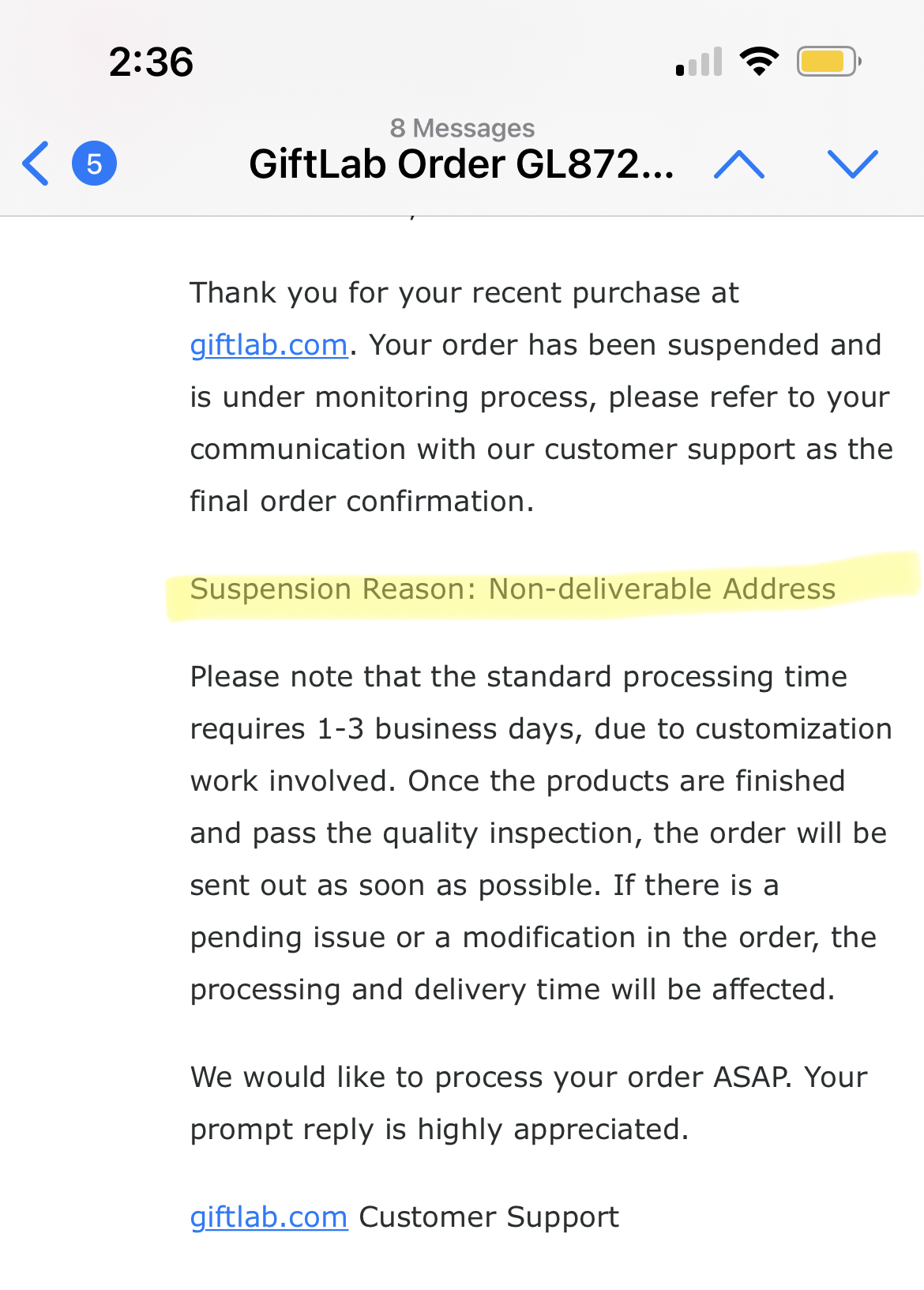Tap the back chevron to return to inbox

33,164
